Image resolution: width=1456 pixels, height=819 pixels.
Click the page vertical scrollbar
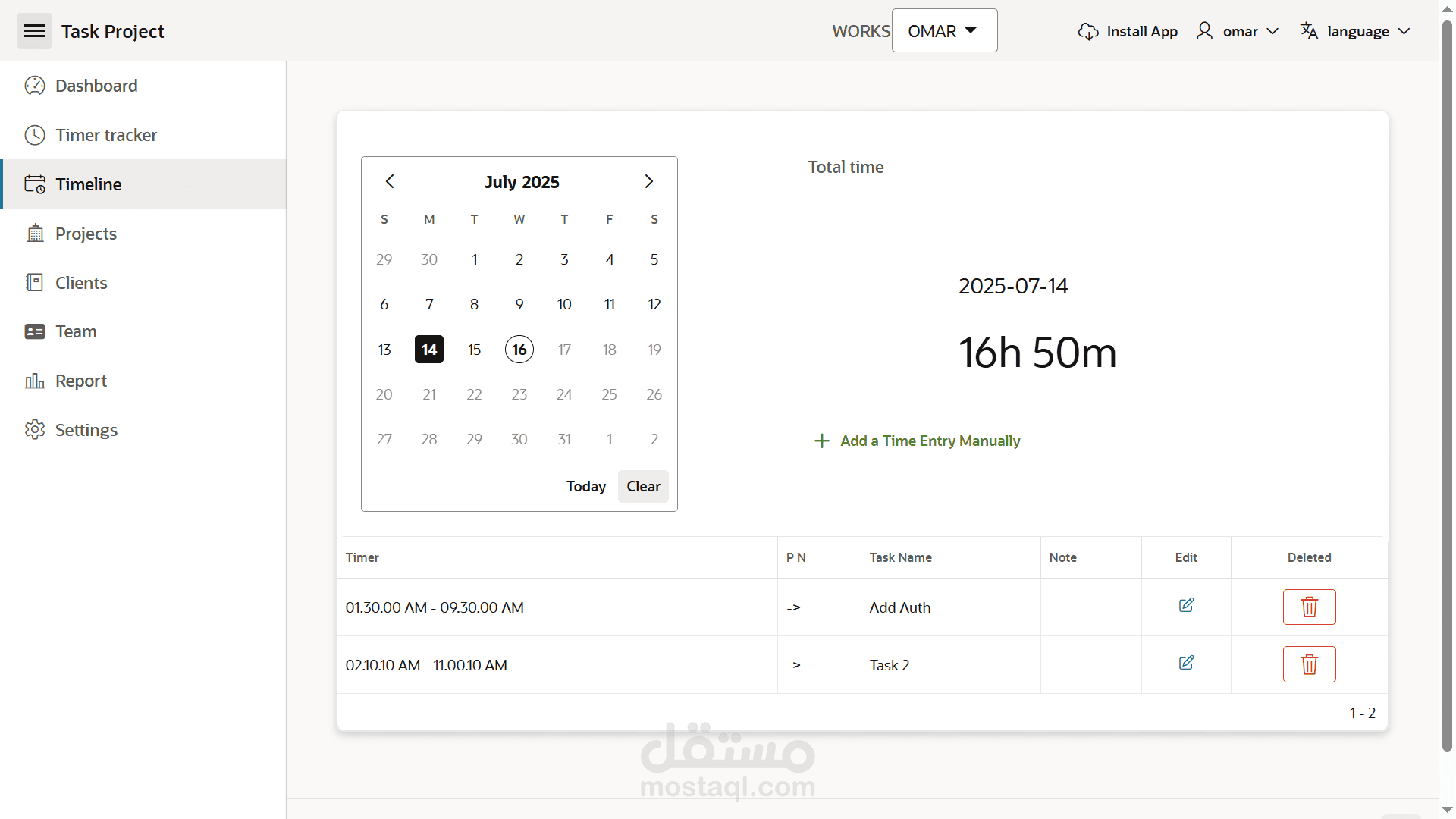click(x=1447, y=385)
